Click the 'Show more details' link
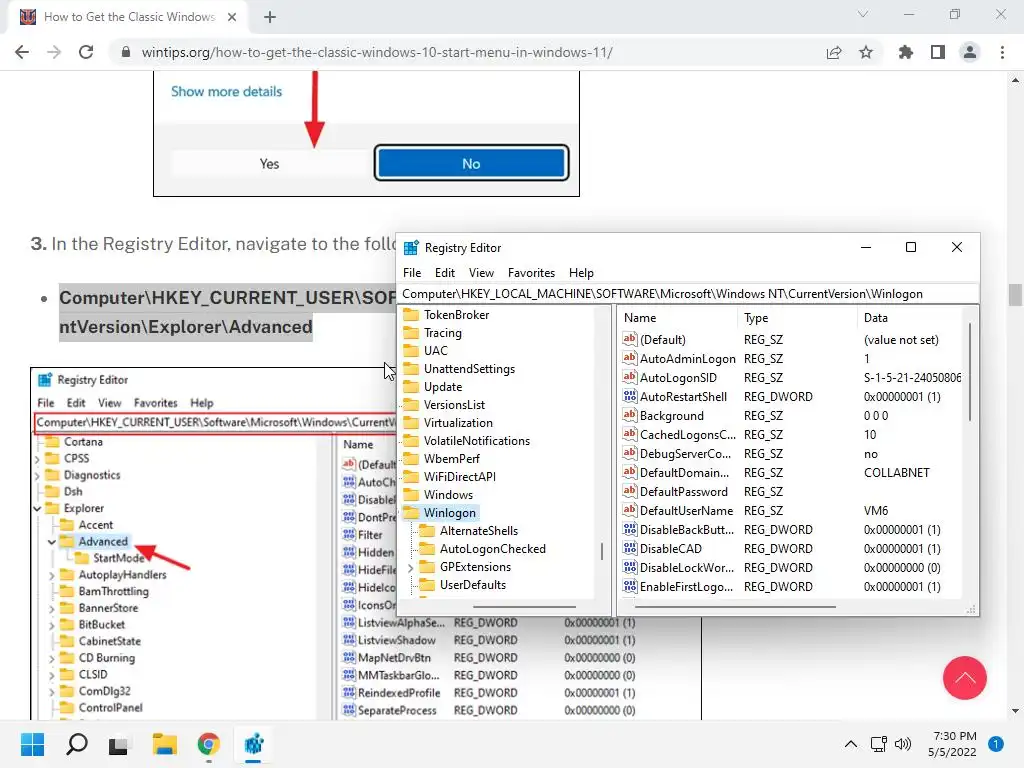Viewport: 1024px width, 768px height. 226,91
